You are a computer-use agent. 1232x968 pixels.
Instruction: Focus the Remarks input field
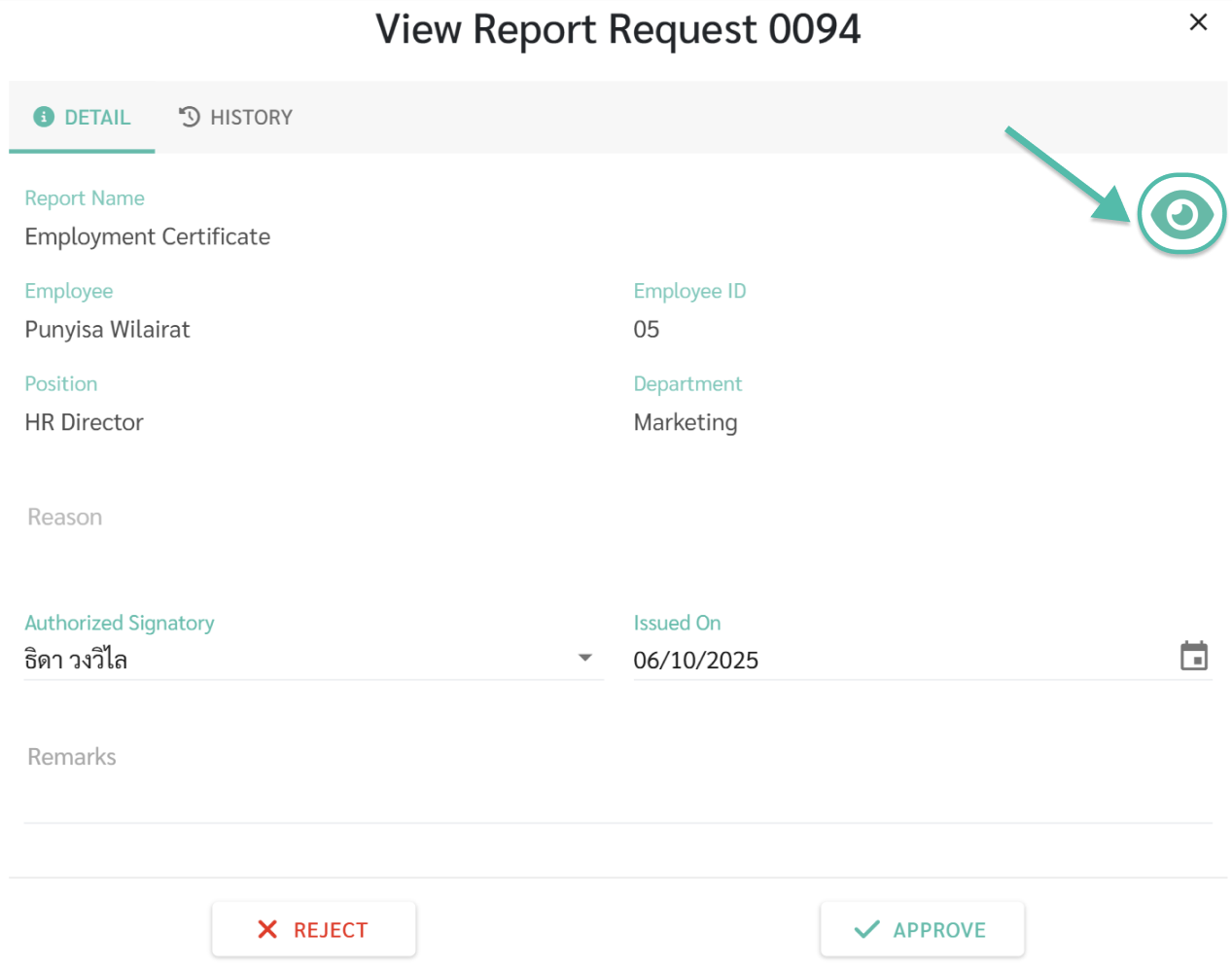pos(617,769)
